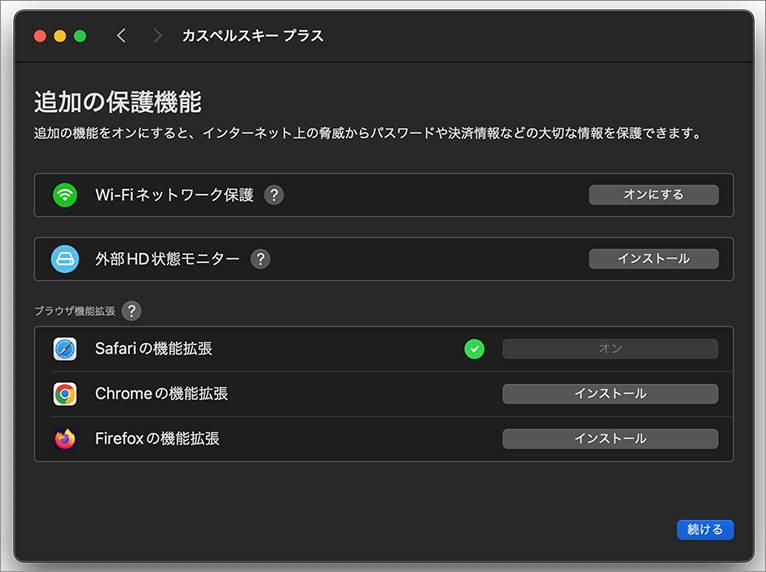
Task: Minimize the window with yellow button
Action: [60, 36]
